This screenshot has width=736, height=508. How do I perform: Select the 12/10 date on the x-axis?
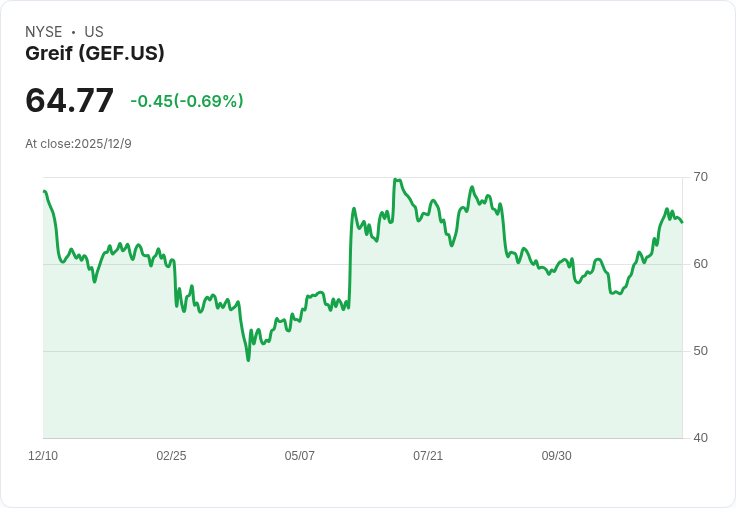43,456
